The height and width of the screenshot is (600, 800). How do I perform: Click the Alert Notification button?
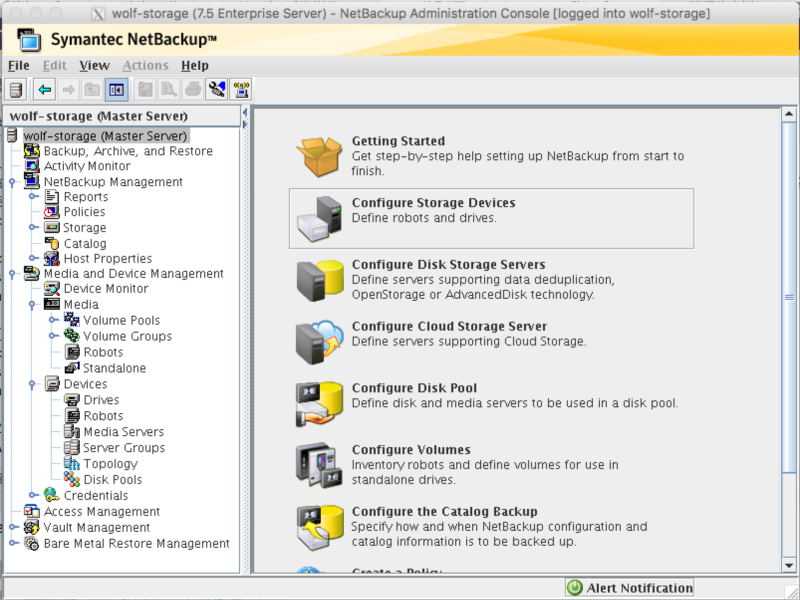coord(630,588)
